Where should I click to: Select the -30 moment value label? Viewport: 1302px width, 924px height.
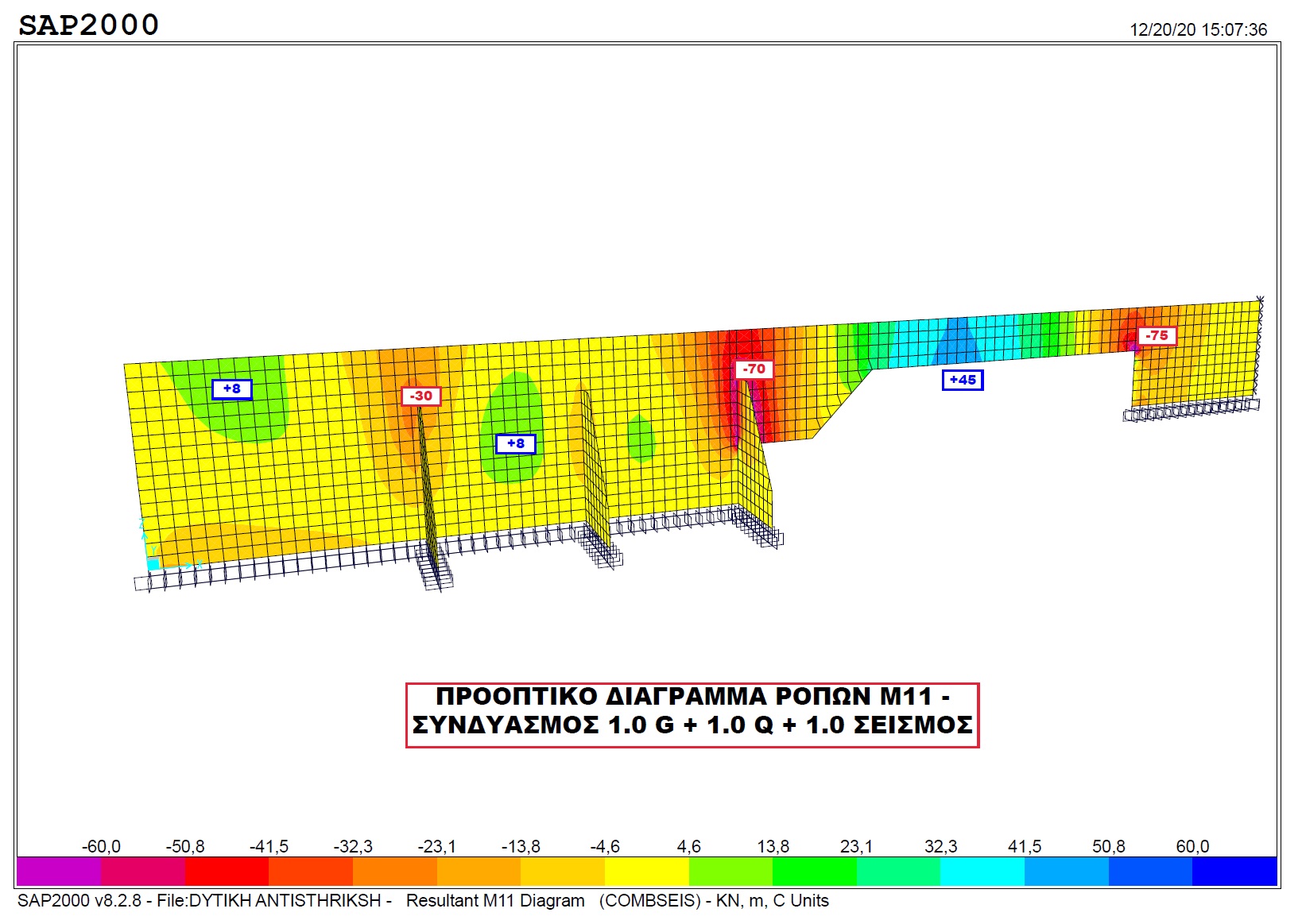click(x=420, y=396)
